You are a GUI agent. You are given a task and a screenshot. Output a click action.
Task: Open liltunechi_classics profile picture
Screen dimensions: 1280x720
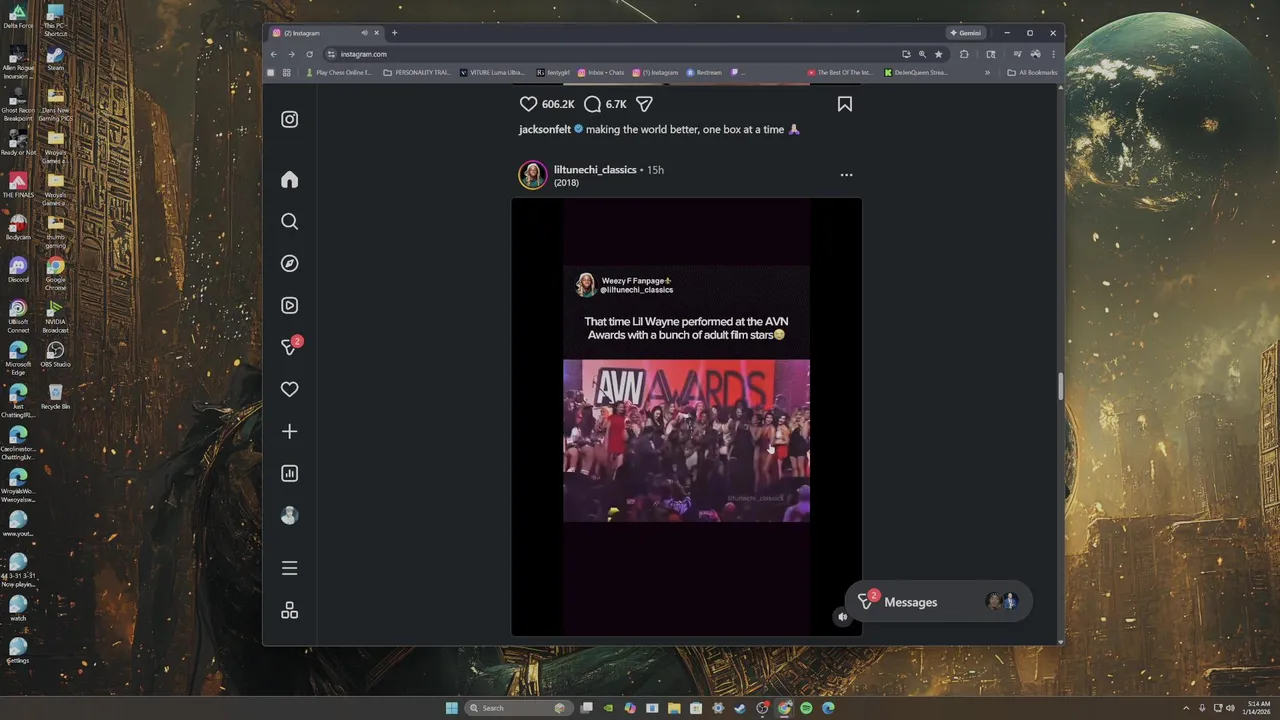tap(533, 175)
